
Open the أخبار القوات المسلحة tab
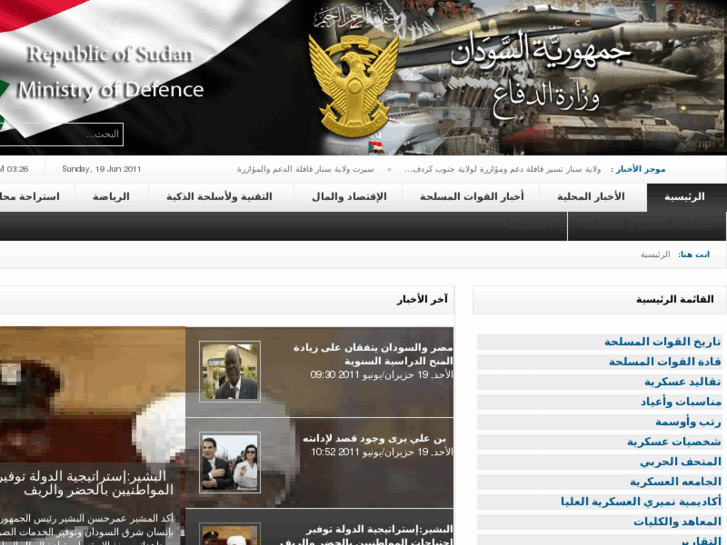(x=472, y=197)
